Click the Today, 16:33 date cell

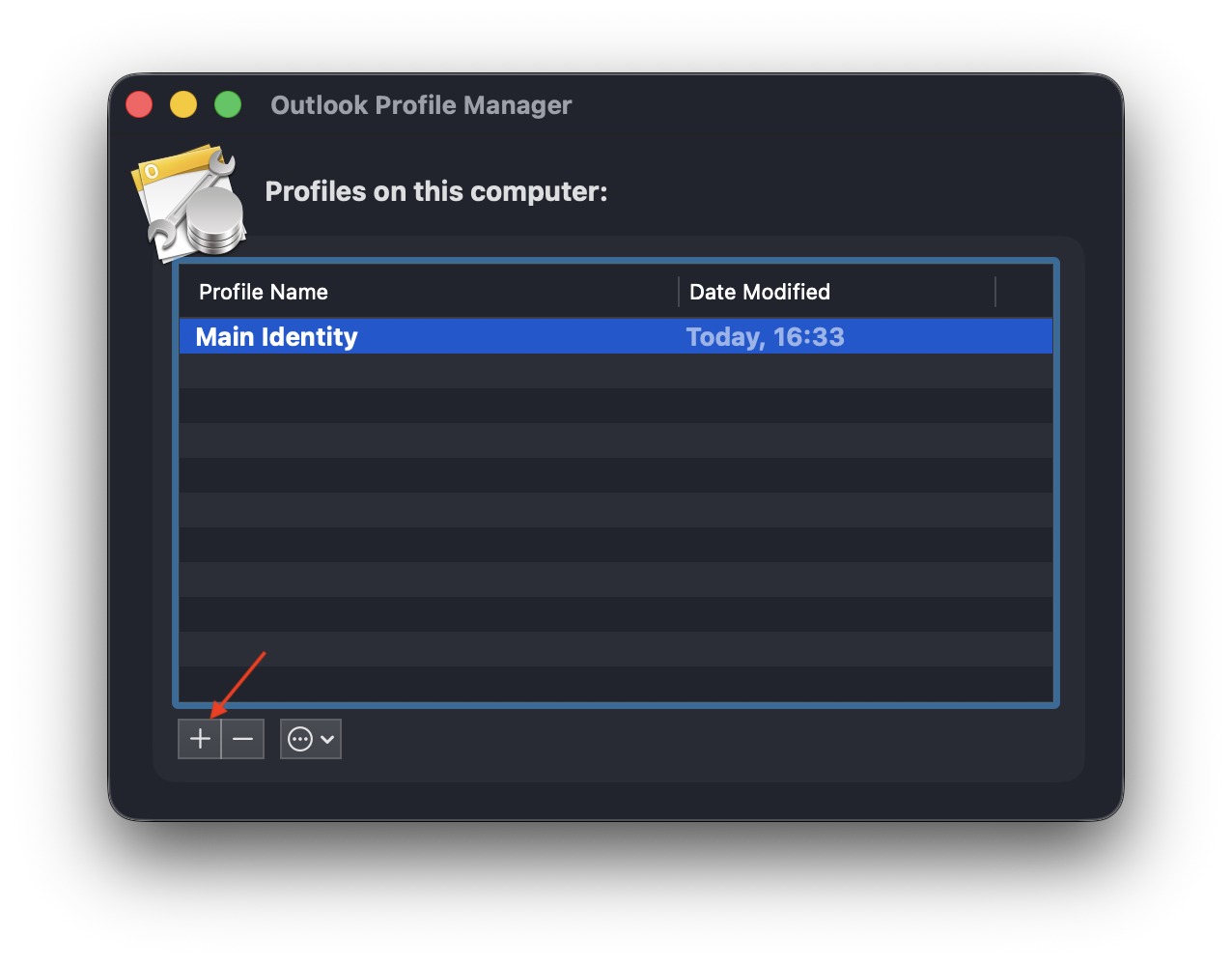click(765, 336)
